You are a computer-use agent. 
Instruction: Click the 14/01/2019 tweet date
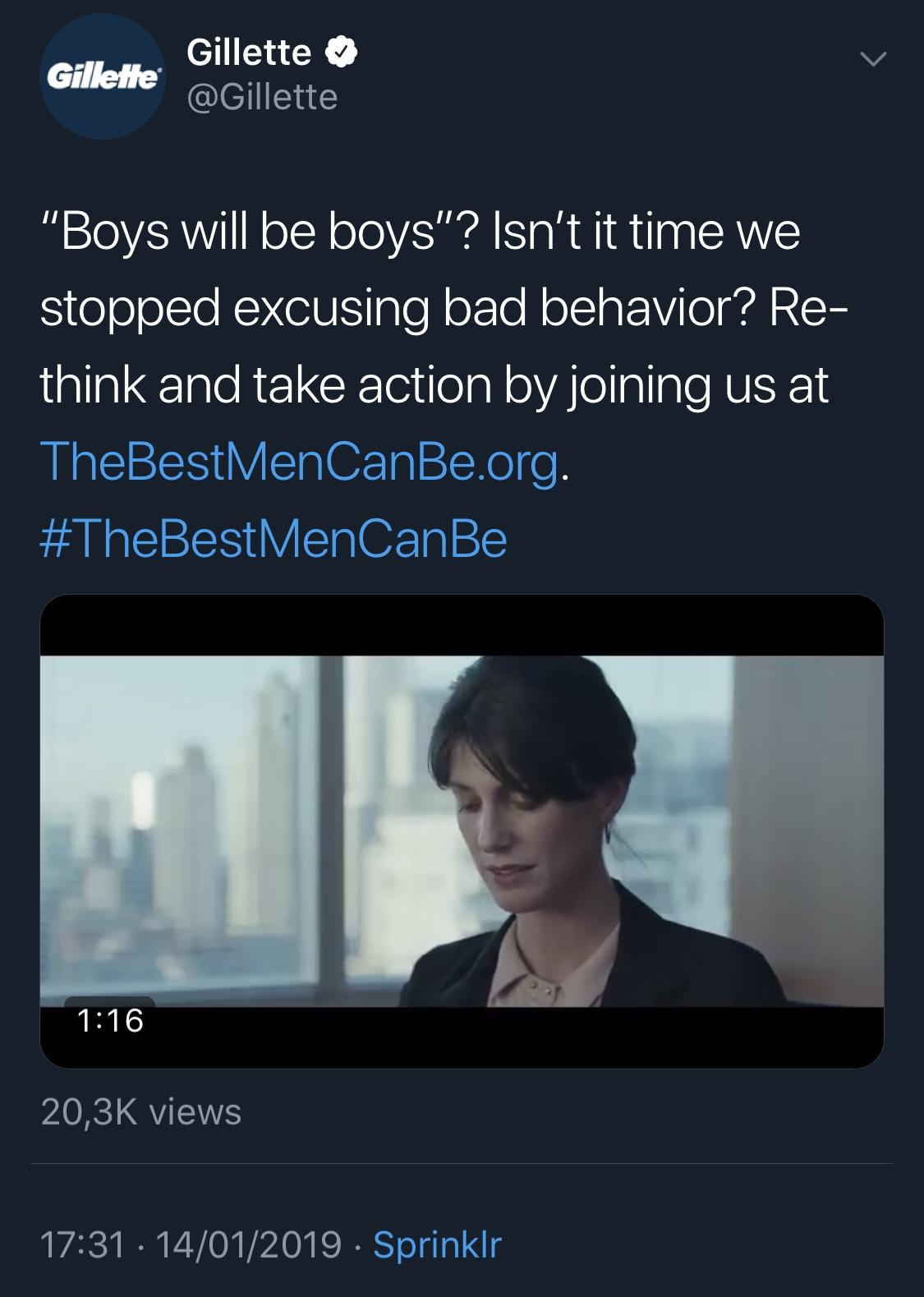(248, 1244)
